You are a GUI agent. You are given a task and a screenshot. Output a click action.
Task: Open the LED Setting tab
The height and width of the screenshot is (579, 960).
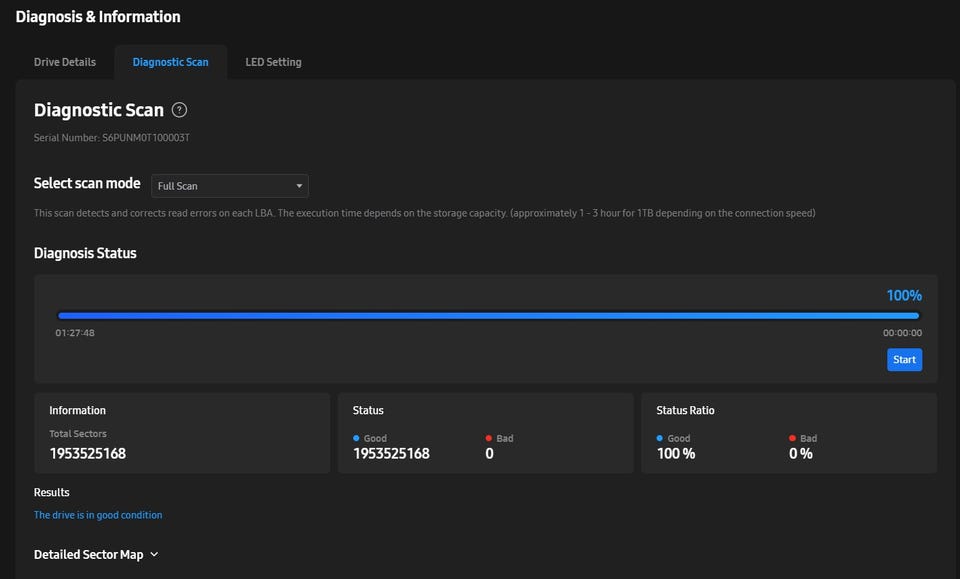[x=273, y=62]
